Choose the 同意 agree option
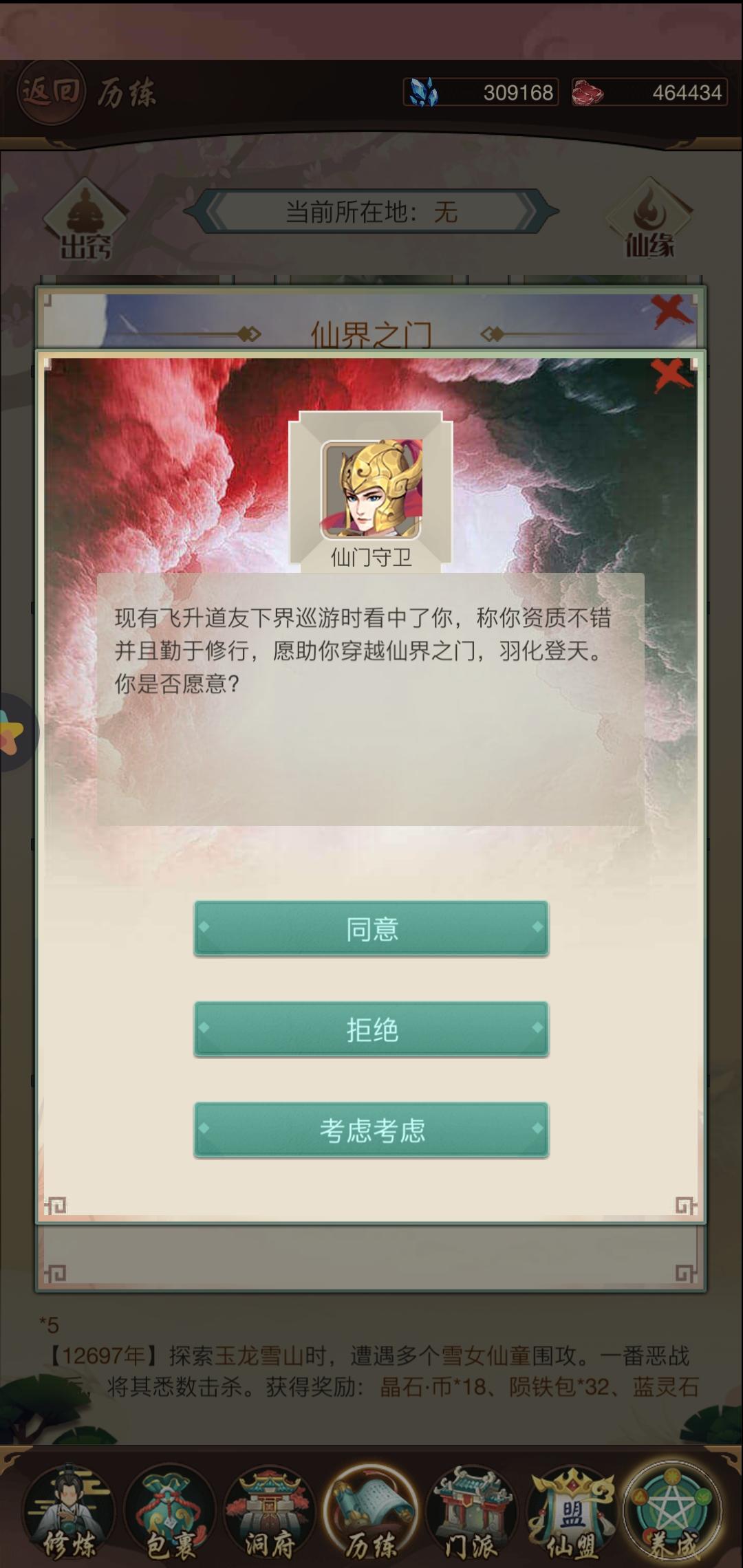The height and width of the screenshot is (1568, 743). pyautogui.click(x=371, y=928)
